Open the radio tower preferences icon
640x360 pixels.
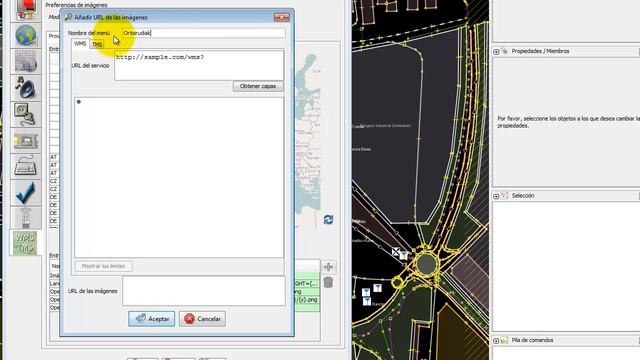[26, 218]
